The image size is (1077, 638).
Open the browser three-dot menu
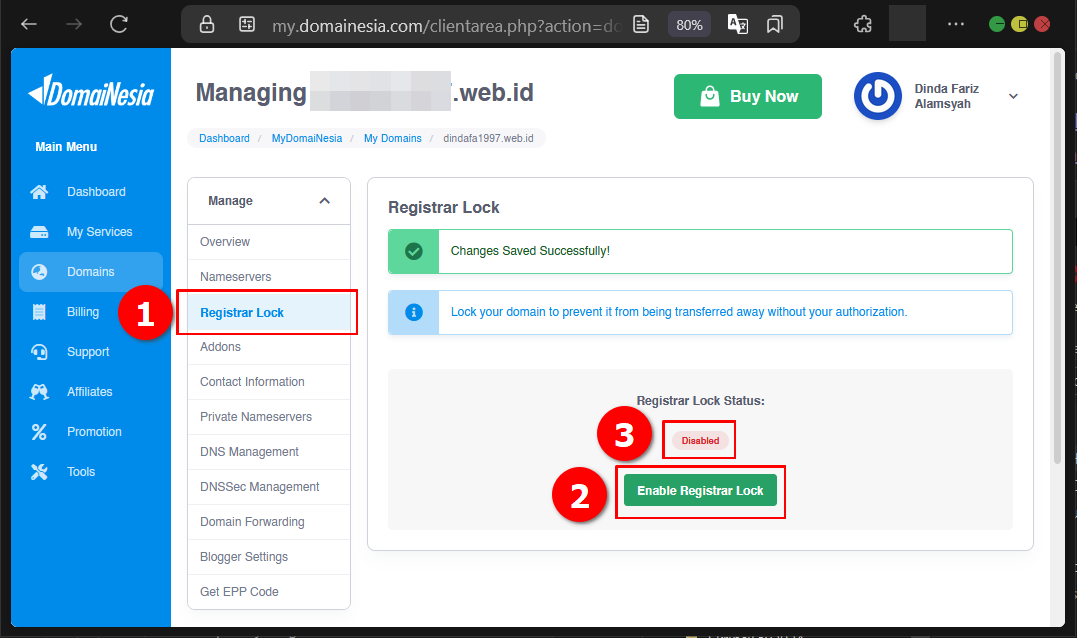tap(955, 24)
